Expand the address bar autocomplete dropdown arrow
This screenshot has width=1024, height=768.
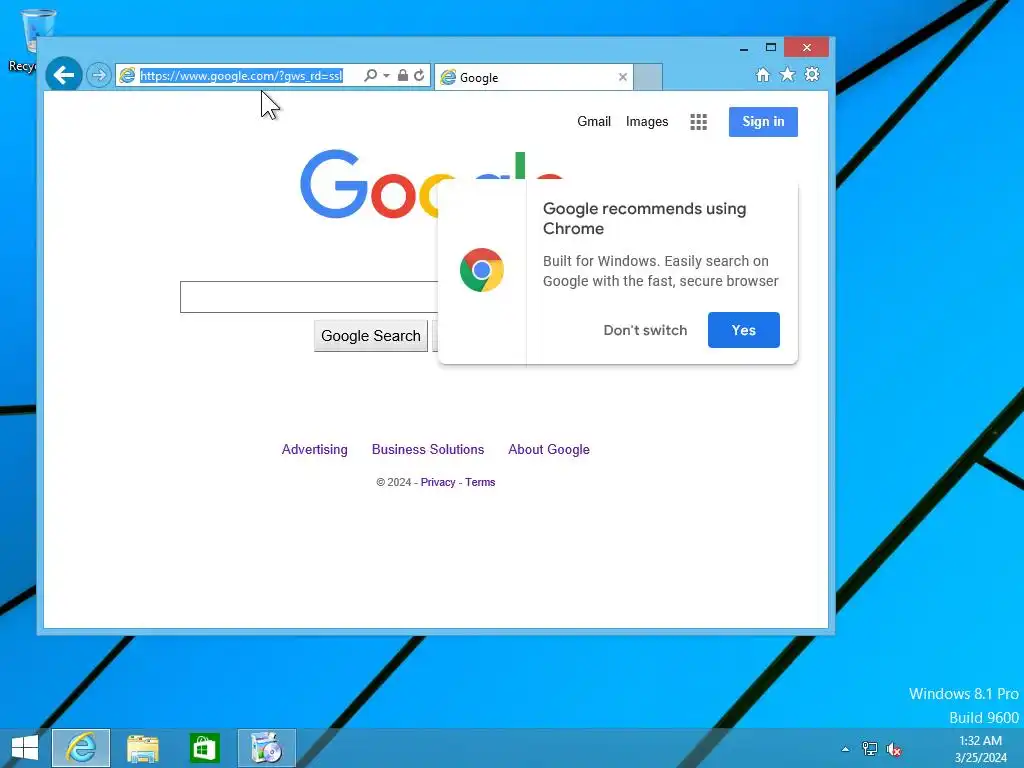pyautogui.click(x=387, y=76)
